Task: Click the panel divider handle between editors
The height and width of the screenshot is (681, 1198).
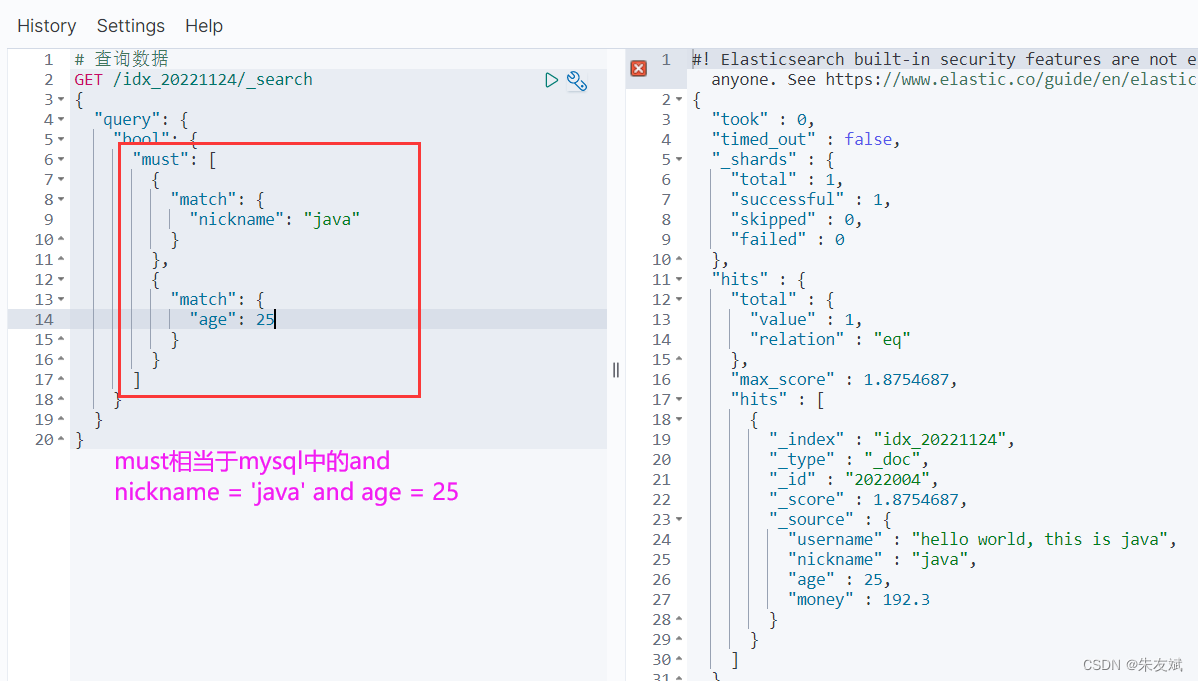Action: tap(615, 369)
